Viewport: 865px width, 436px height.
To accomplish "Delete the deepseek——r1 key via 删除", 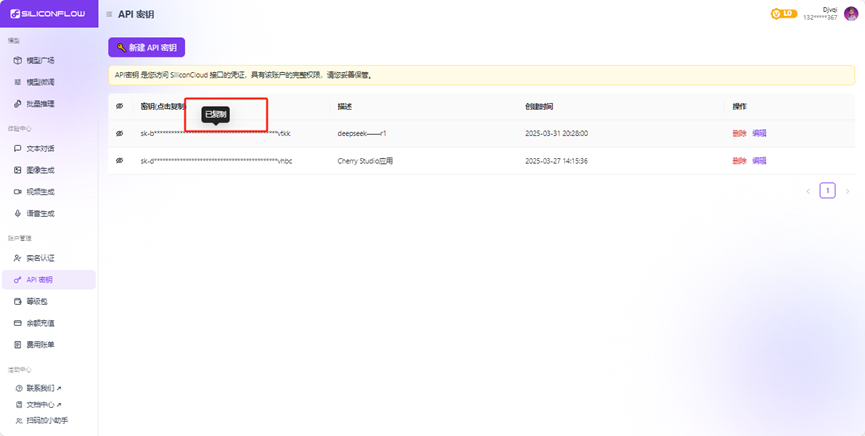I will 739,133.
